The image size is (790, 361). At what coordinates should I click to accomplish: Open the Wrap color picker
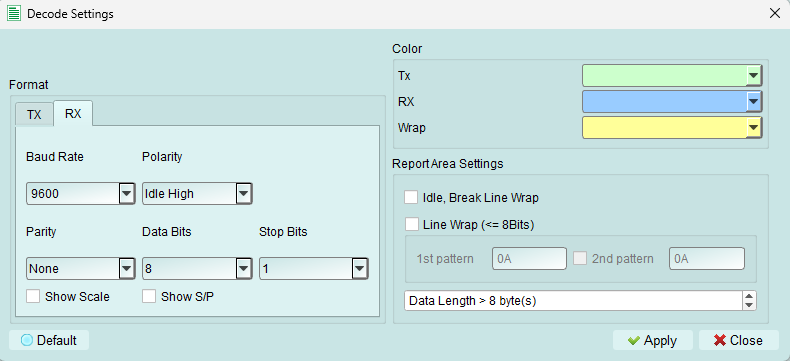672,128
